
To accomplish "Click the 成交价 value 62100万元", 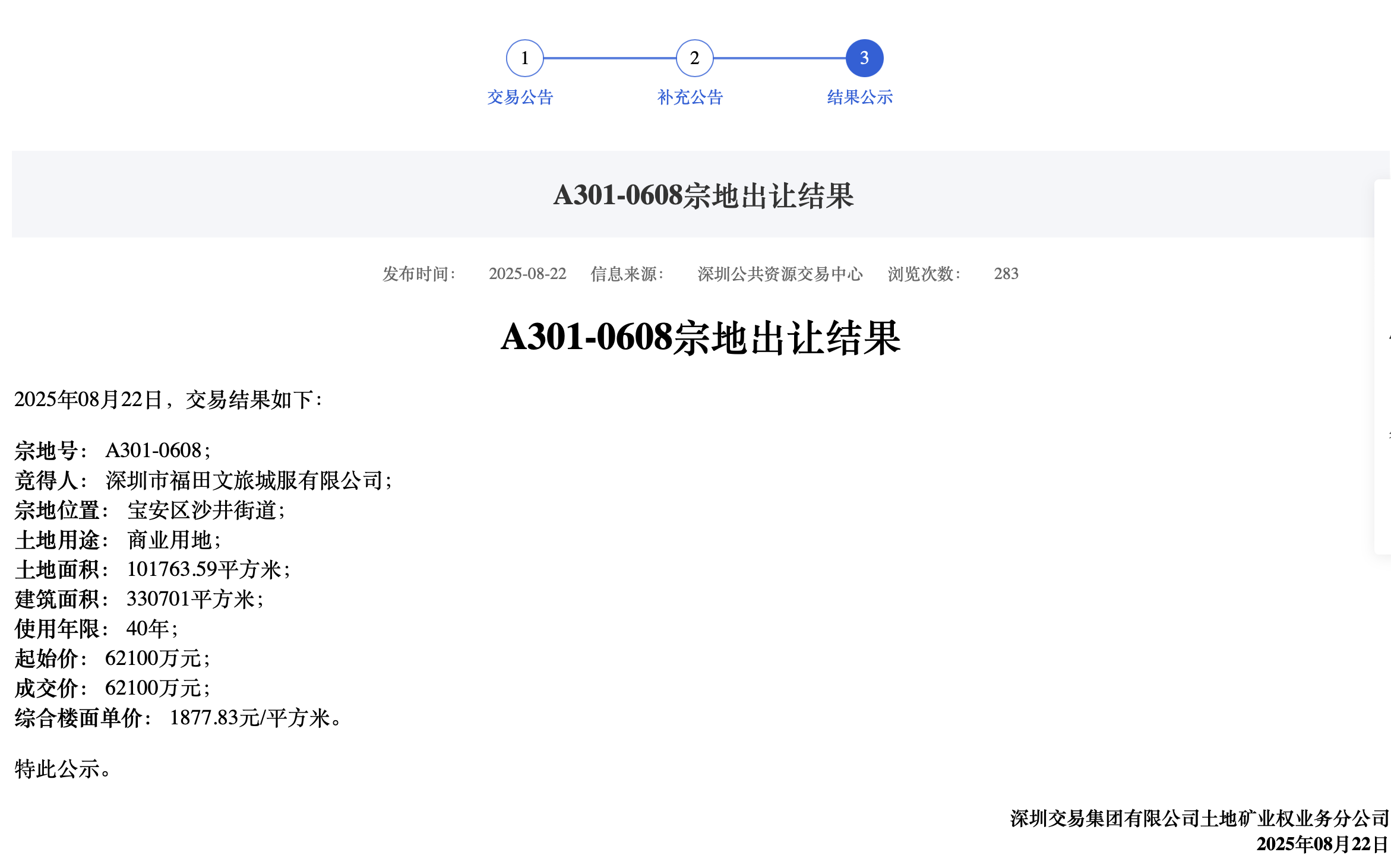I will [153, 688].
